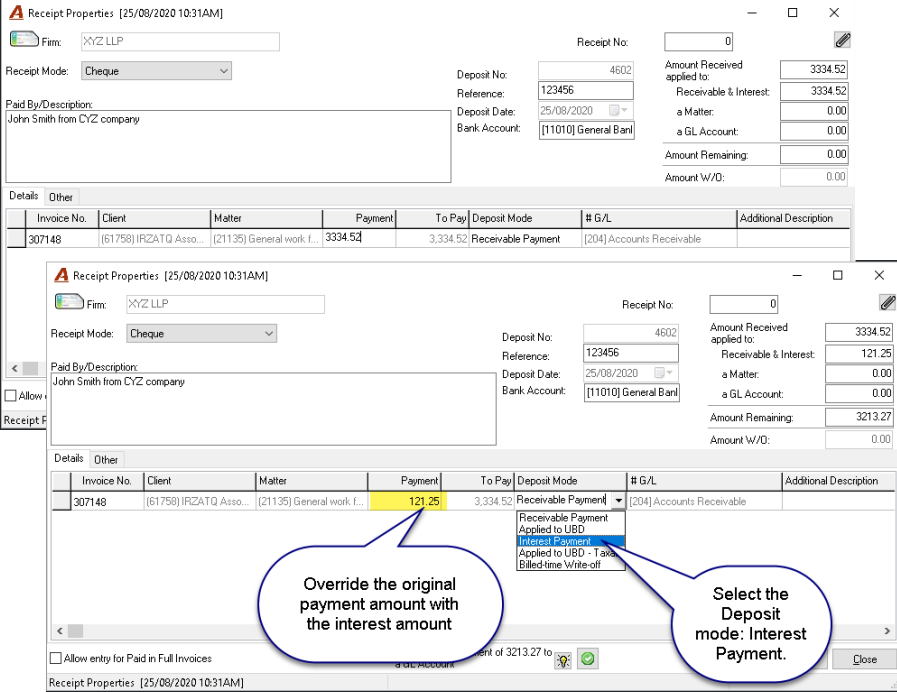Click the horizontal scrollbar right arrow

pos(887,631)
